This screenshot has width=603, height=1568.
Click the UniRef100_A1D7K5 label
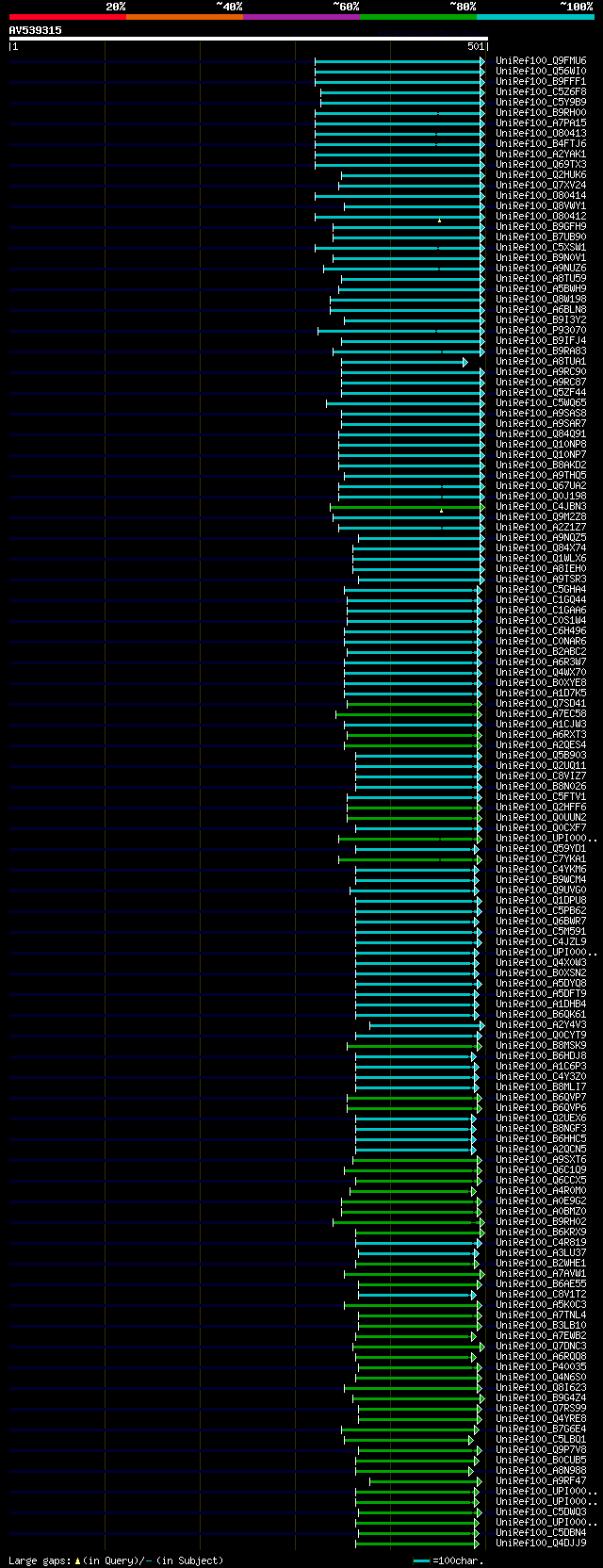[541, 693]
